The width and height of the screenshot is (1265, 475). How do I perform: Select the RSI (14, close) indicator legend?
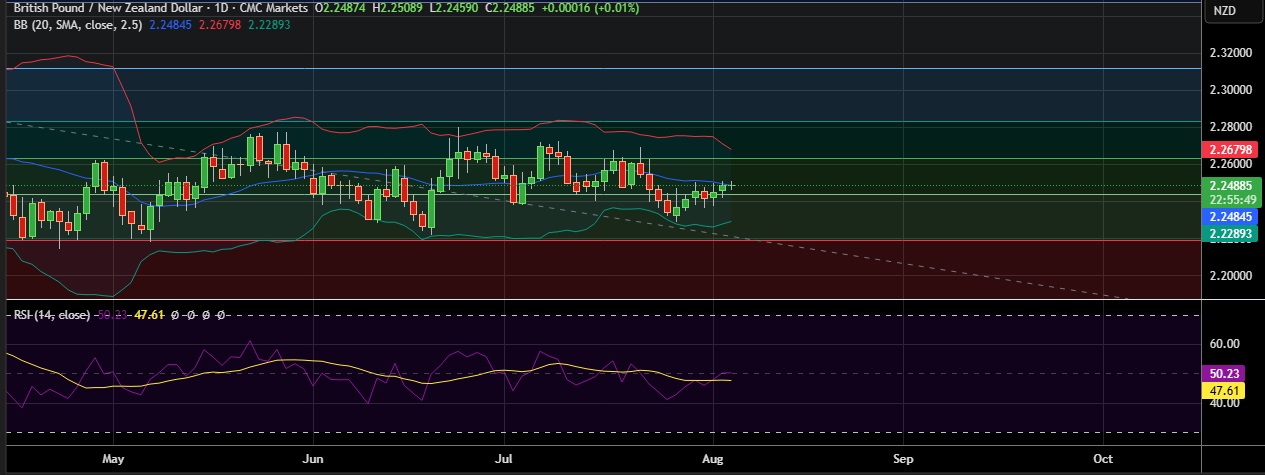50,315
